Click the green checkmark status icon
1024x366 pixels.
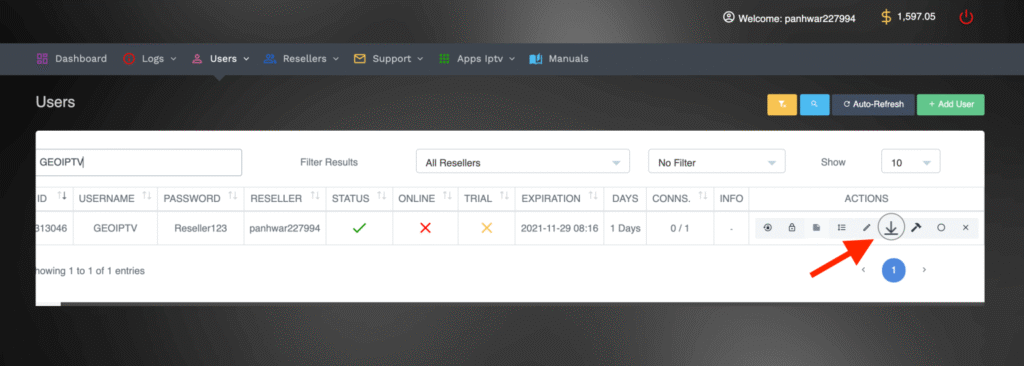point(359,228)
